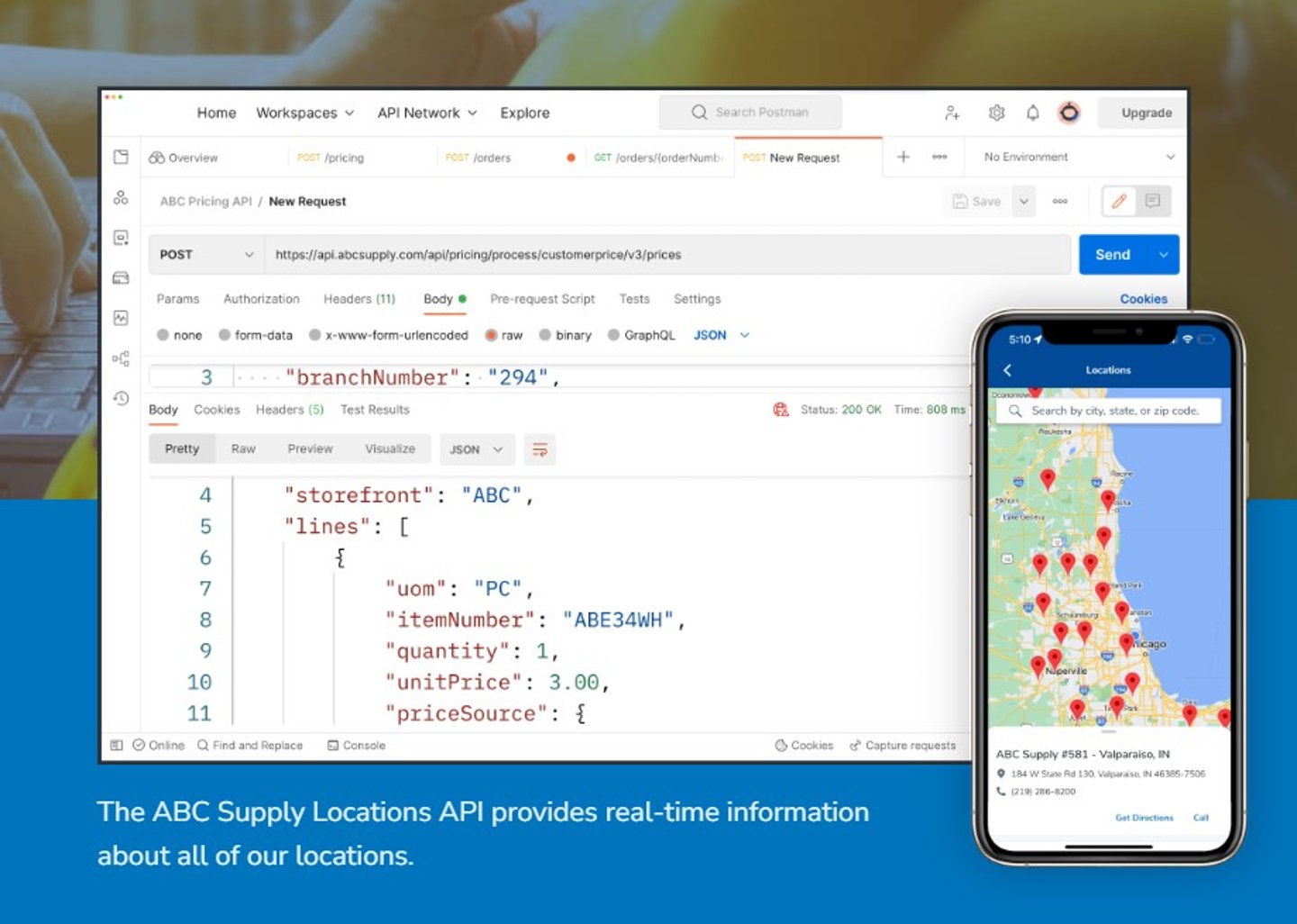This screenshot has width=1297, height=924.
Task: Open the Cookies link under Send
Action: click(1143, 299)
